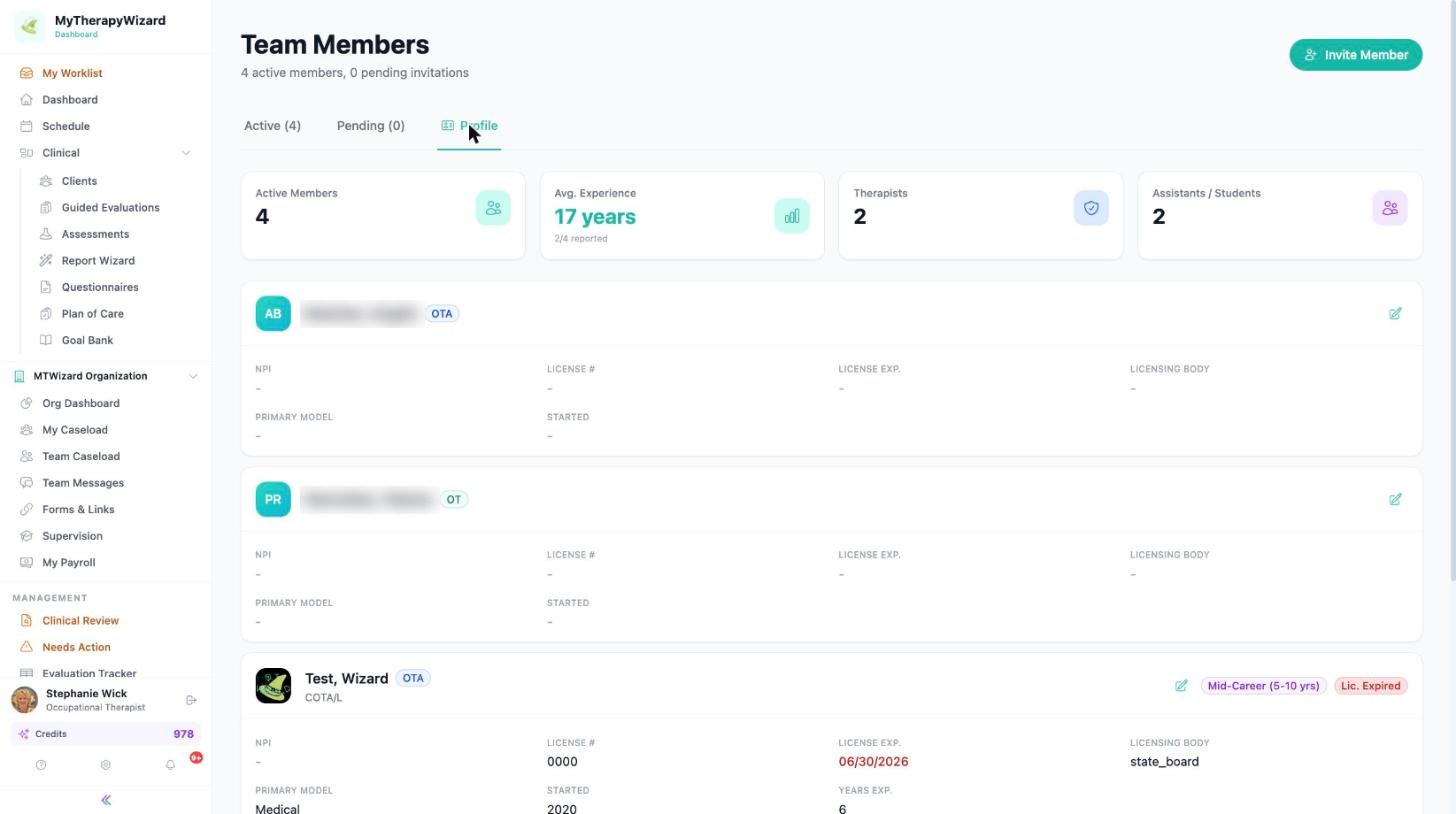Collapse the sidebar with double chevron
This screenshot has width=1456, height=814.
coord(106,800)
